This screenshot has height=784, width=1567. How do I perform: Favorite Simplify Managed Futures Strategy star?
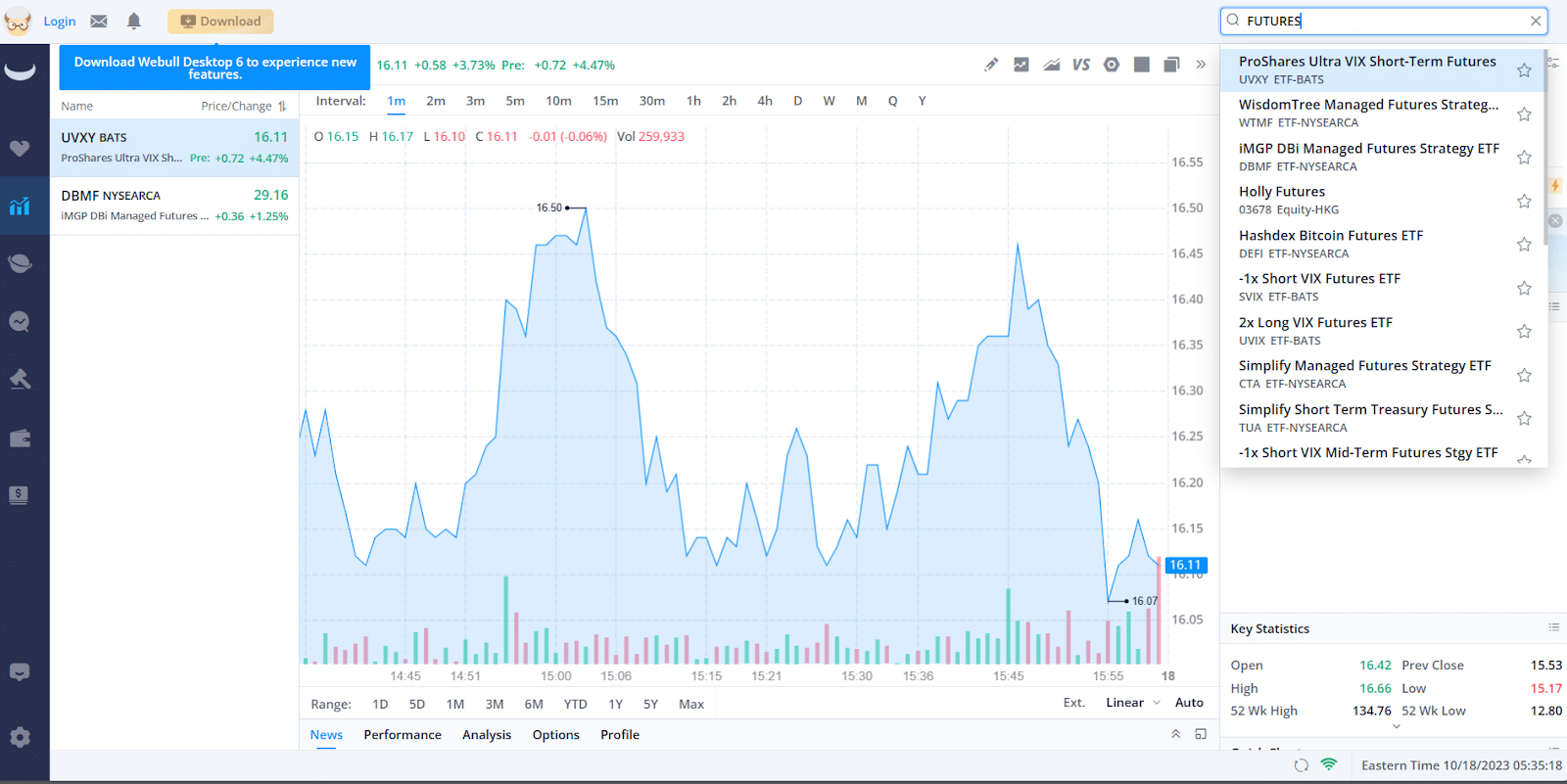point(1524,376)
